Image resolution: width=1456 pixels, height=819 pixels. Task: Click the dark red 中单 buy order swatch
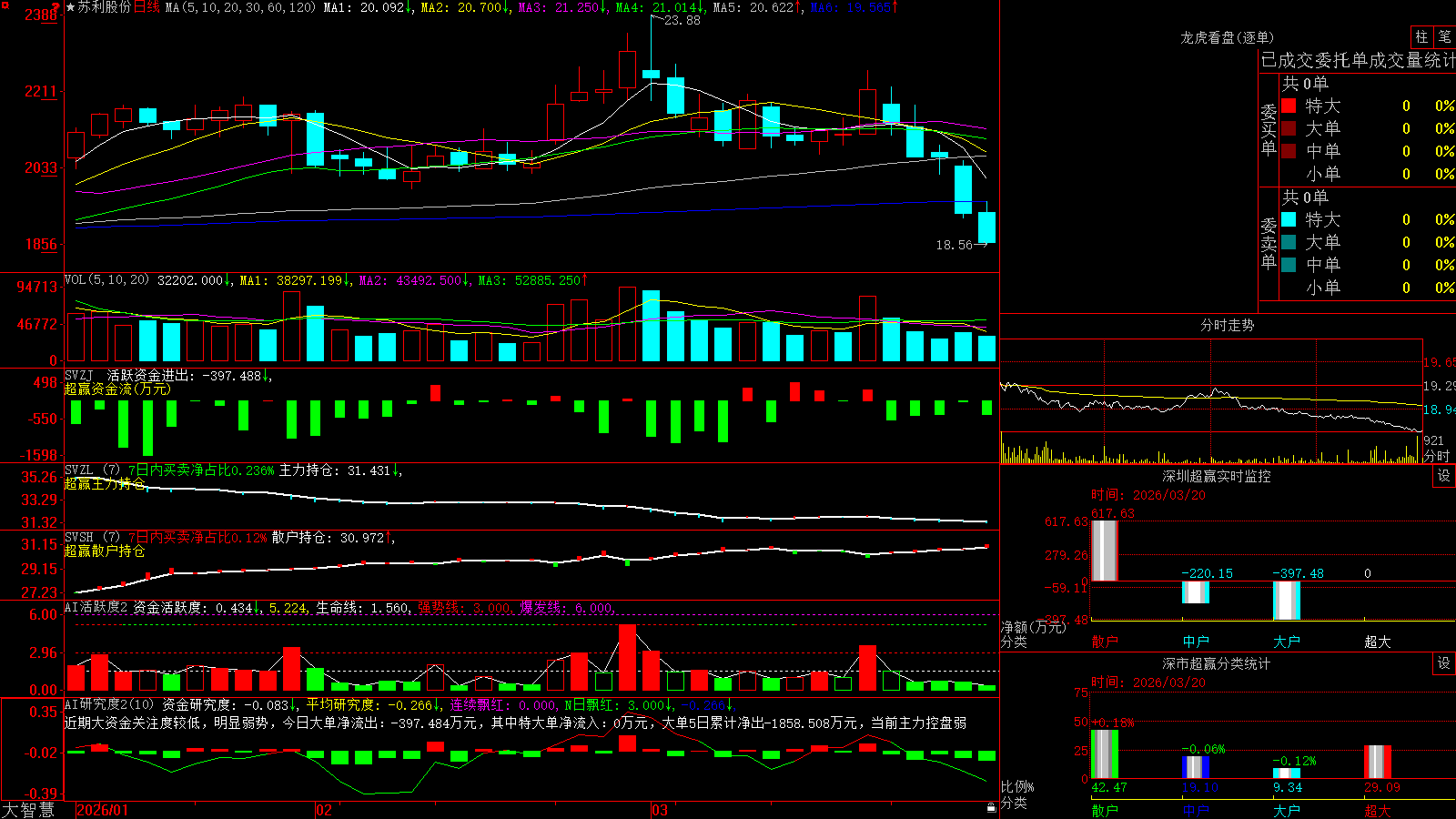[1289, 151]
